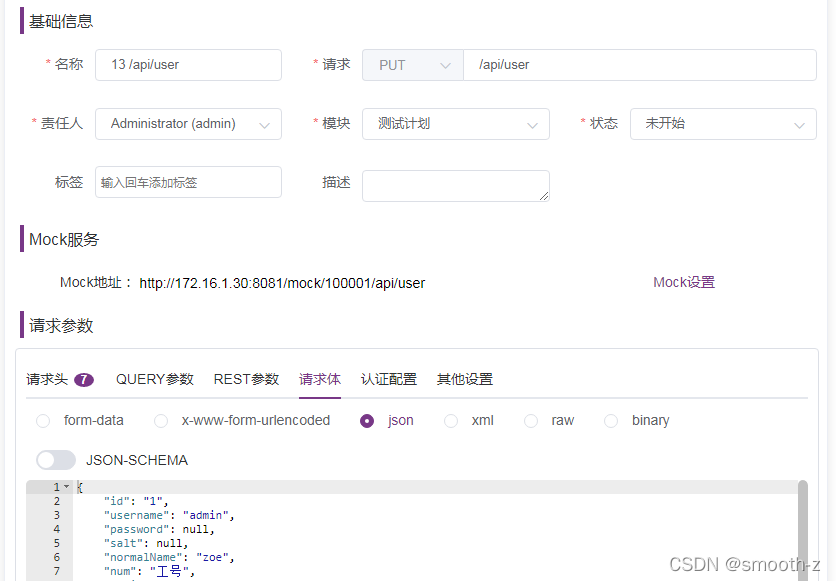Toggle the JSON-SCHEMA switch
836x581 pixels.
[56, 460]
